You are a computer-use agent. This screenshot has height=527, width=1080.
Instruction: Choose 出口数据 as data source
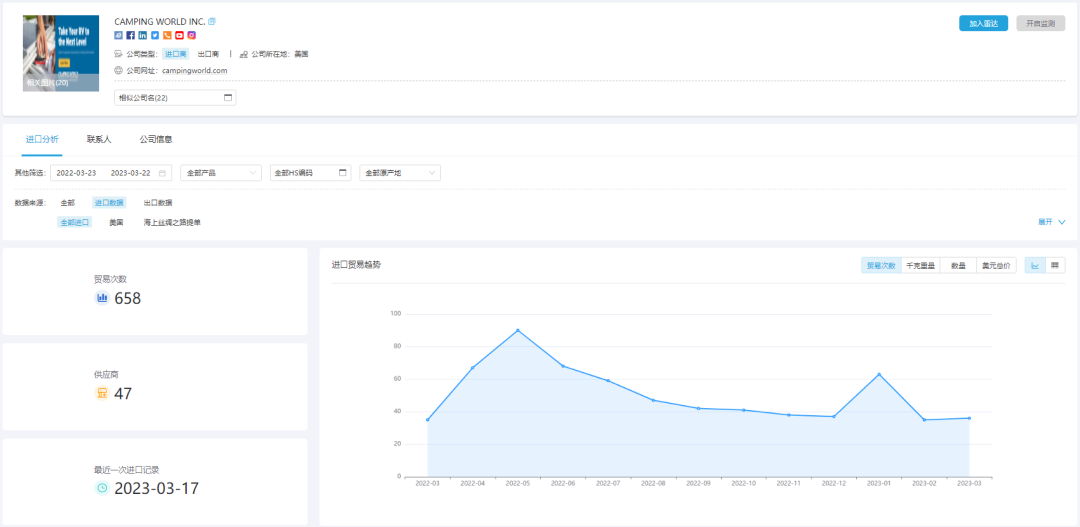click(x=158, y=203)
